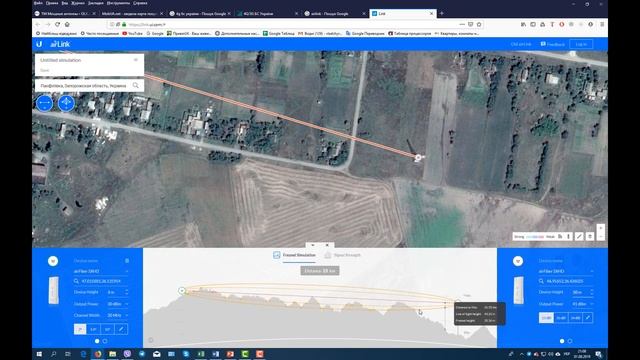Click the antenna marker on the map
The image size is (640, 360).
click(418, 158)
